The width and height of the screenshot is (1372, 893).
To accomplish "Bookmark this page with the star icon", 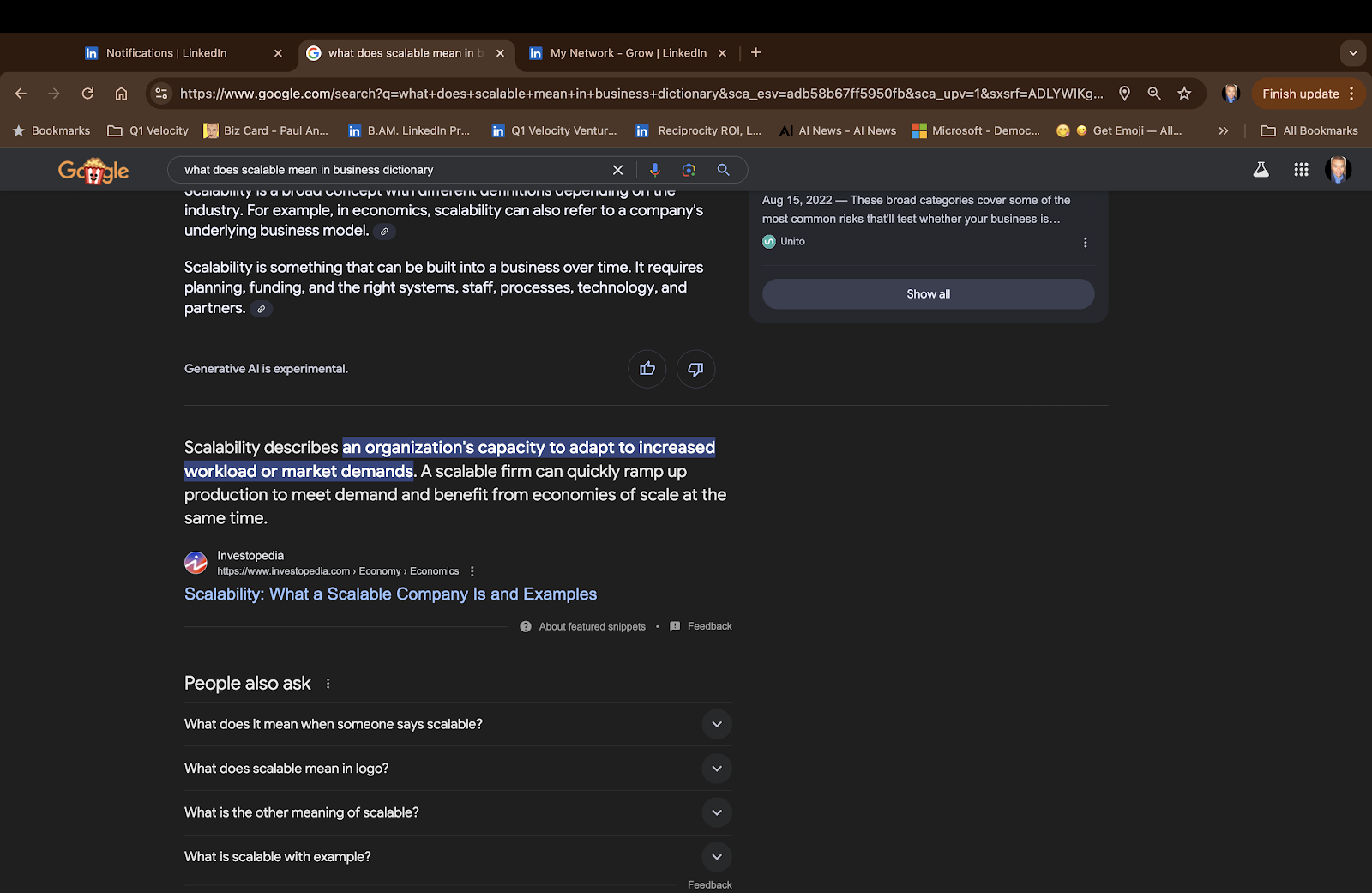I will [x=1184, y=94].
